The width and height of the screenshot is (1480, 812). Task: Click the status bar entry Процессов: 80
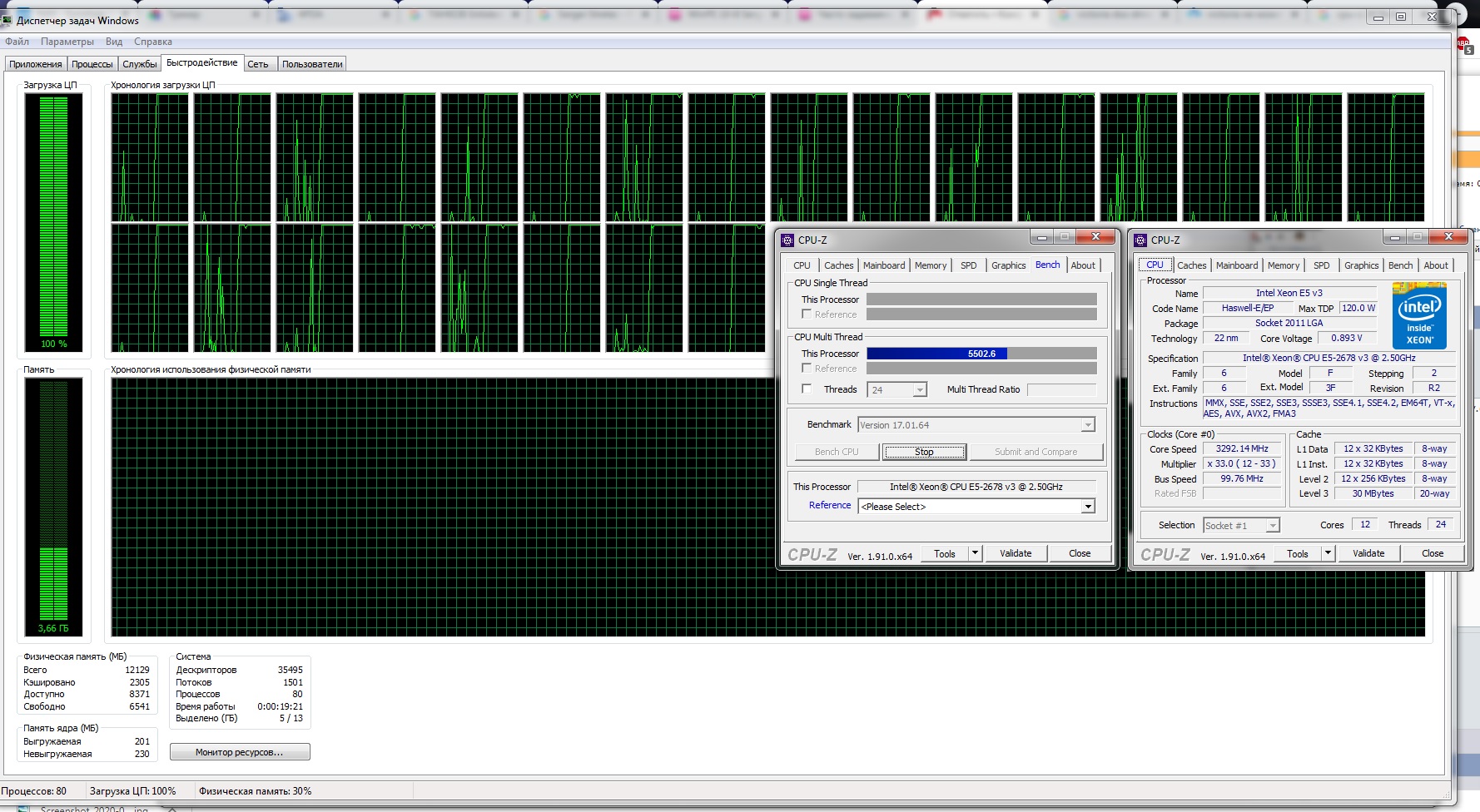(x=34, y=791)
